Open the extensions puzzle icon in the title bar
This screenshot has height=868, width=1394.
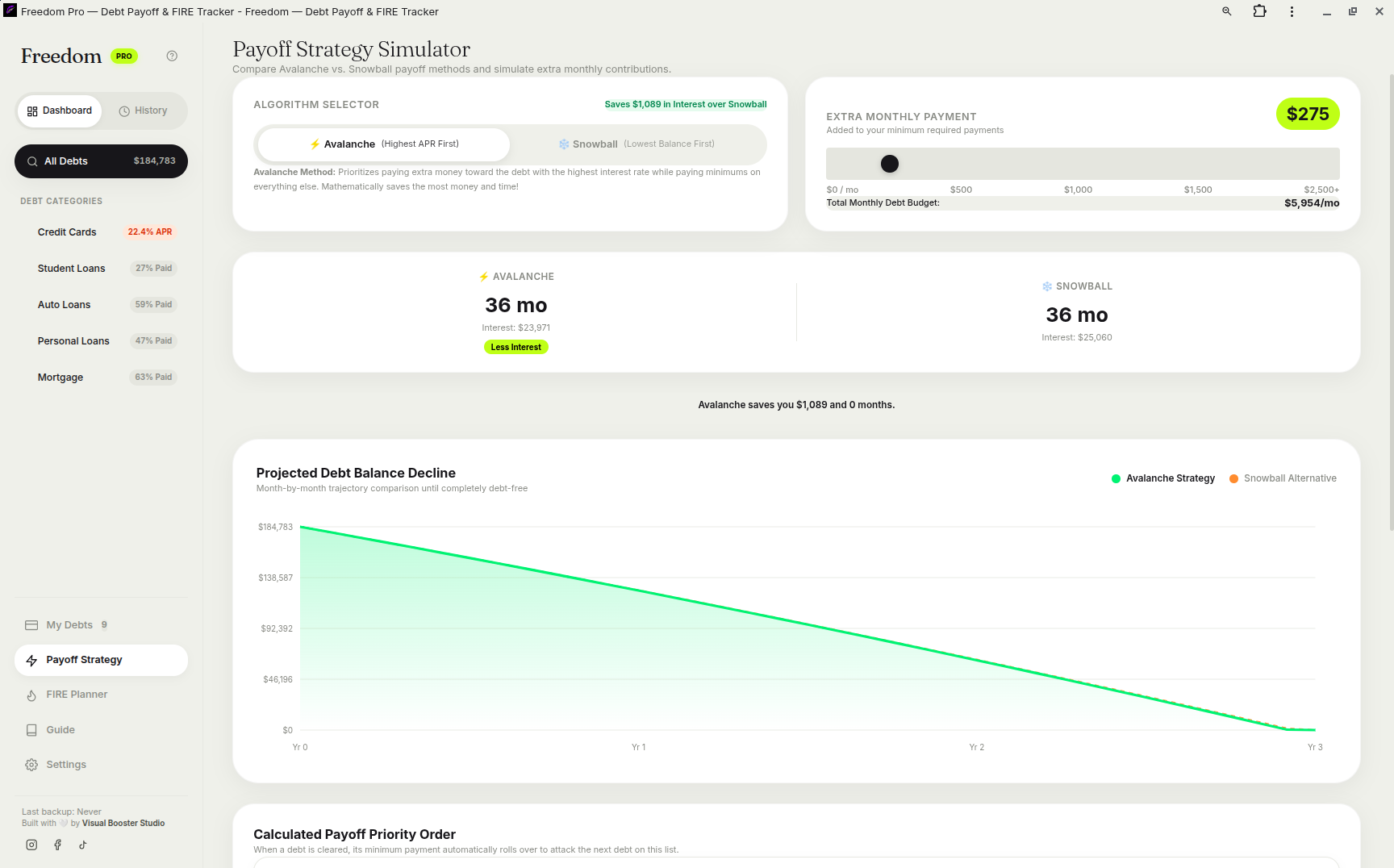pyautogui.click(x=1259, y=11)
